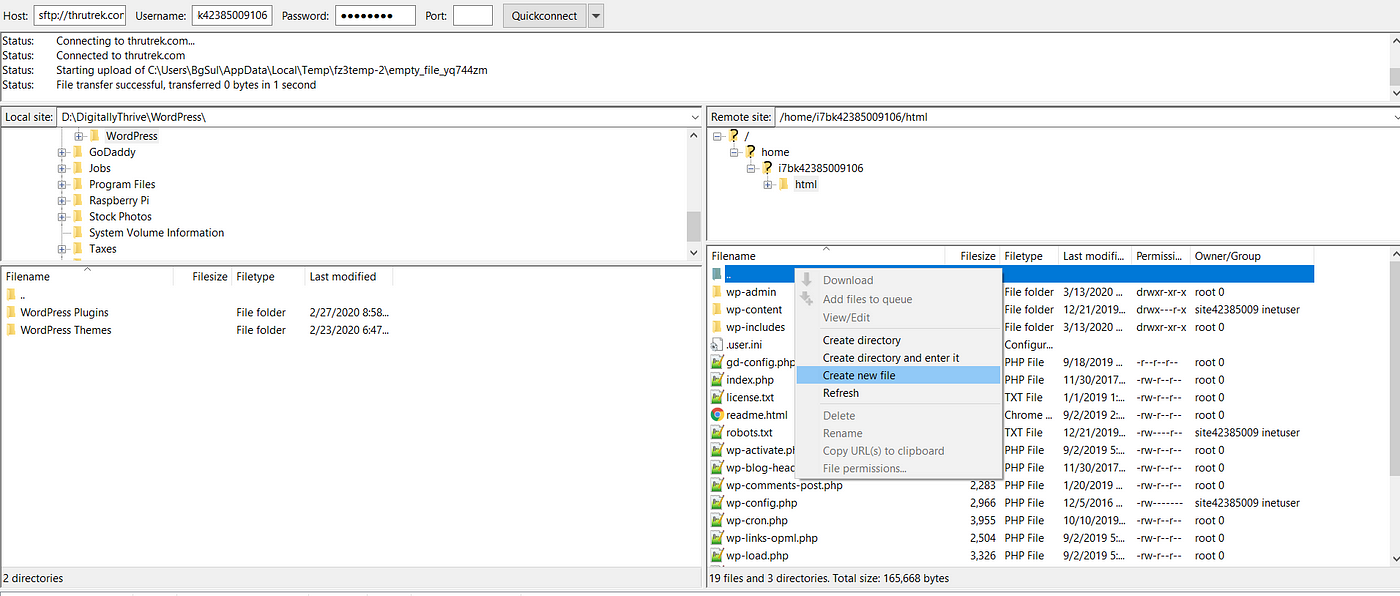
Task: Click File permissions in the context menu
Action: 864,468
